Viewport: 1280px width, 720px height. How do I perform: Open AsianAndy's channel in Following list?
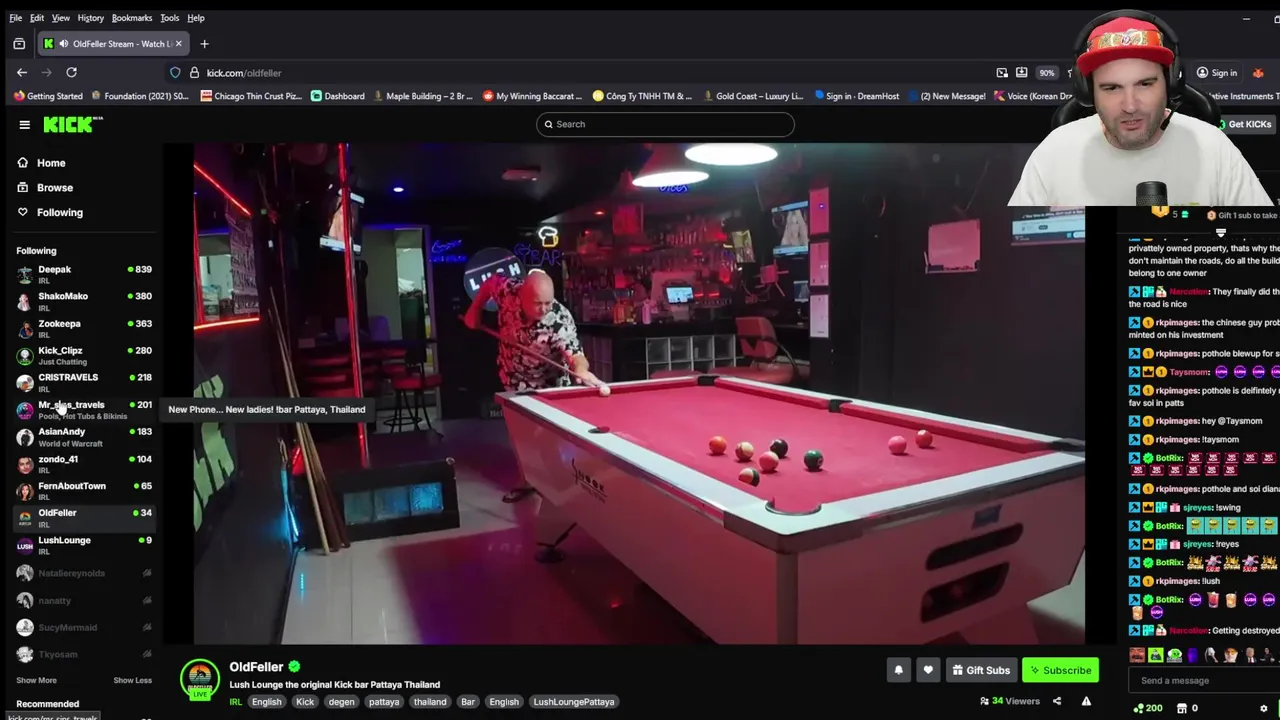84,436
